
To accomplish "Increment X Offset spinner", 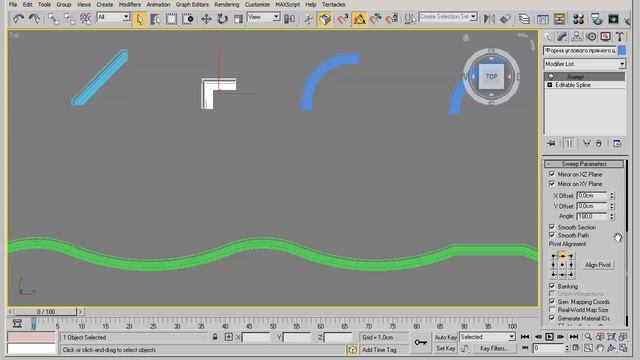I will [x=611, y=194].
